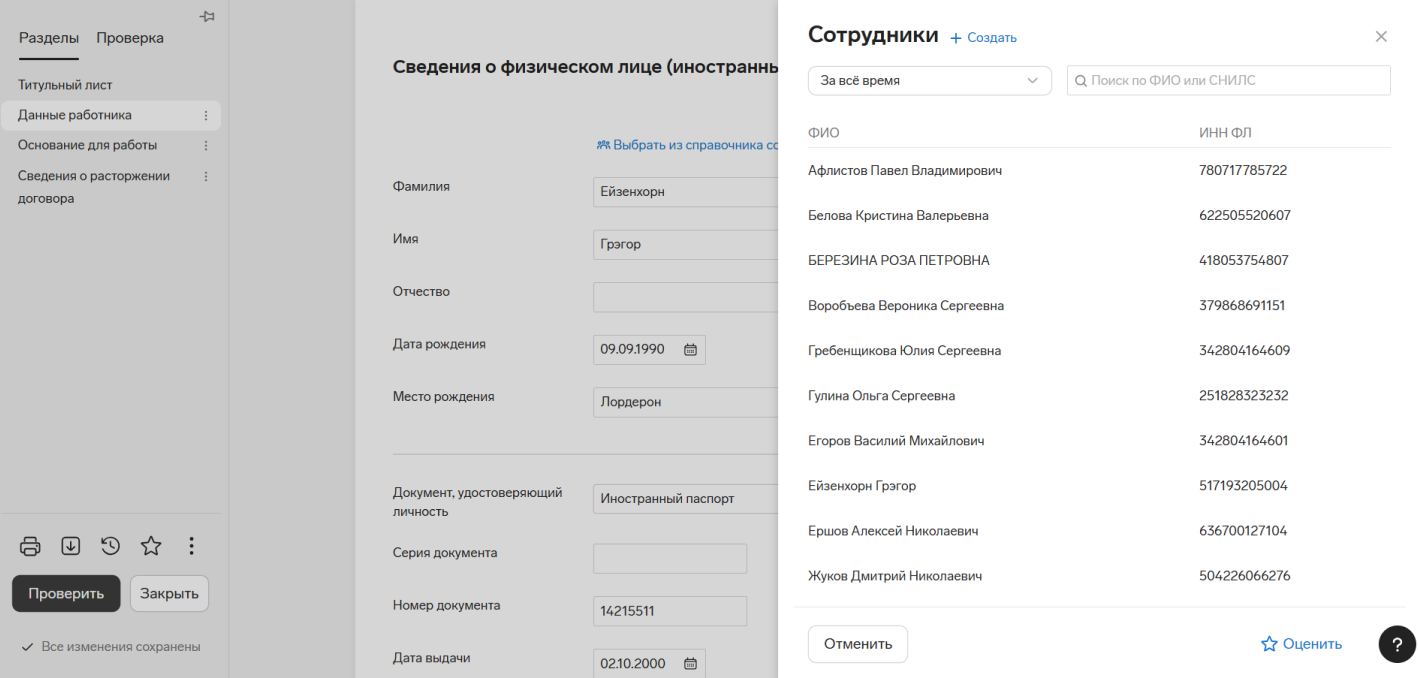Screen dimensions: 1418x678
Task: Open calendar for Дата выдачи field
Action: click(690, 663)
